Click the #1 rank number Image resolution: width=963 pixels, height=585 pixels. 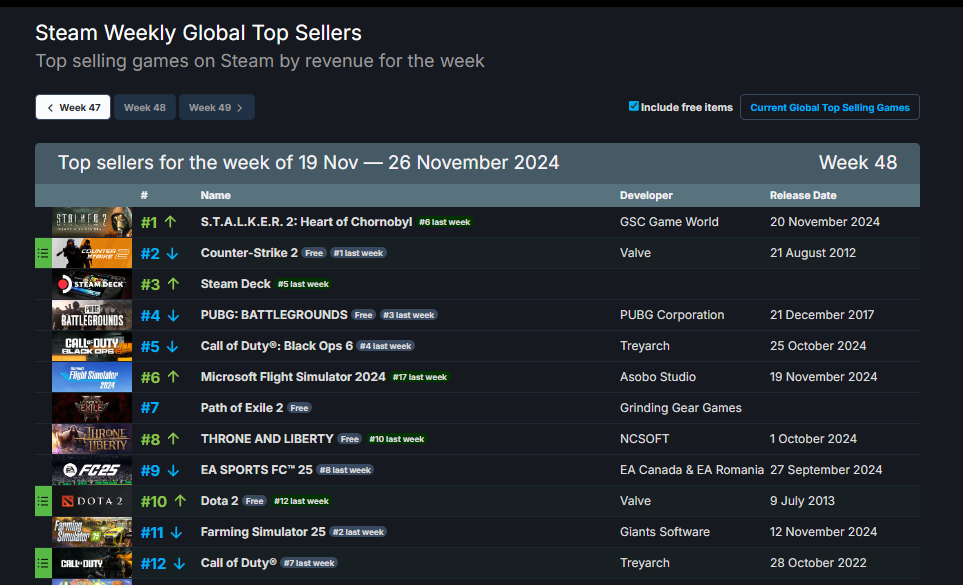pos(149,222)
